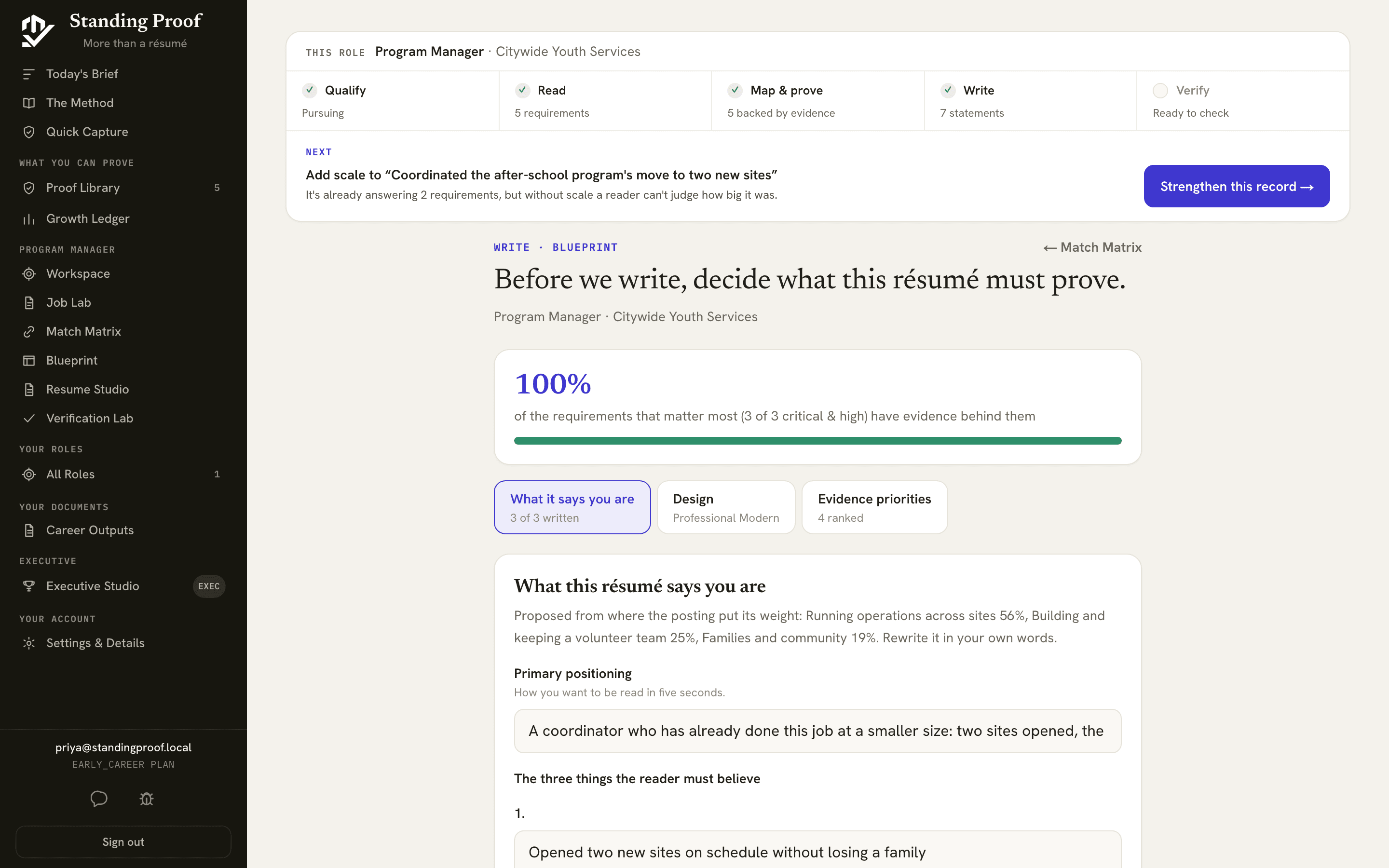This screenshot has width=1389, height=868.
Task: Click the Qualify step checkmark
Action: coord(309,90)
